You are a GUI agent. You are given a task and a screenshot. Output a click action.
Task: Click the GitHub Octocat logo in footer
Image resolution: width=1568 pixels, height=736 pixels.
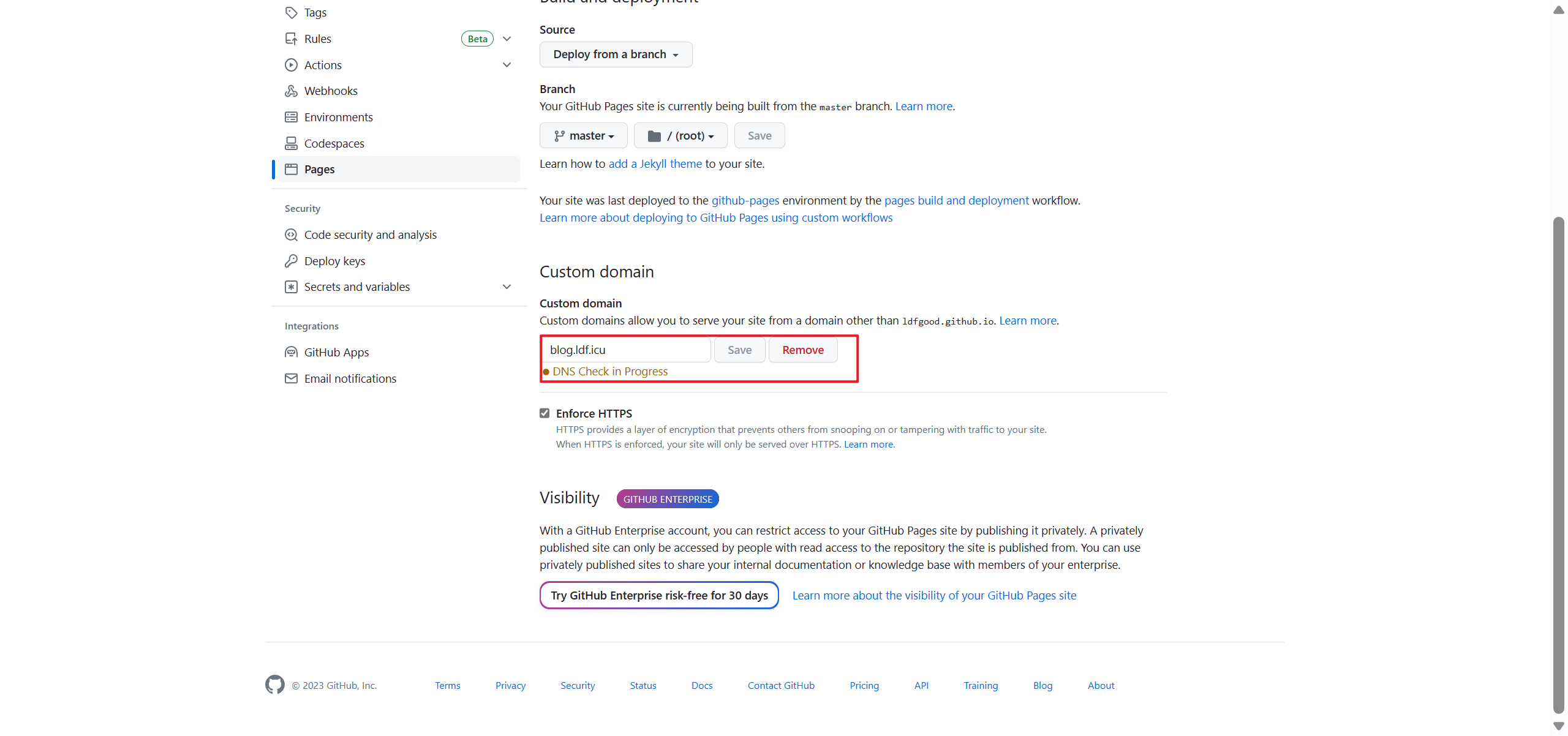coord(275,685)
